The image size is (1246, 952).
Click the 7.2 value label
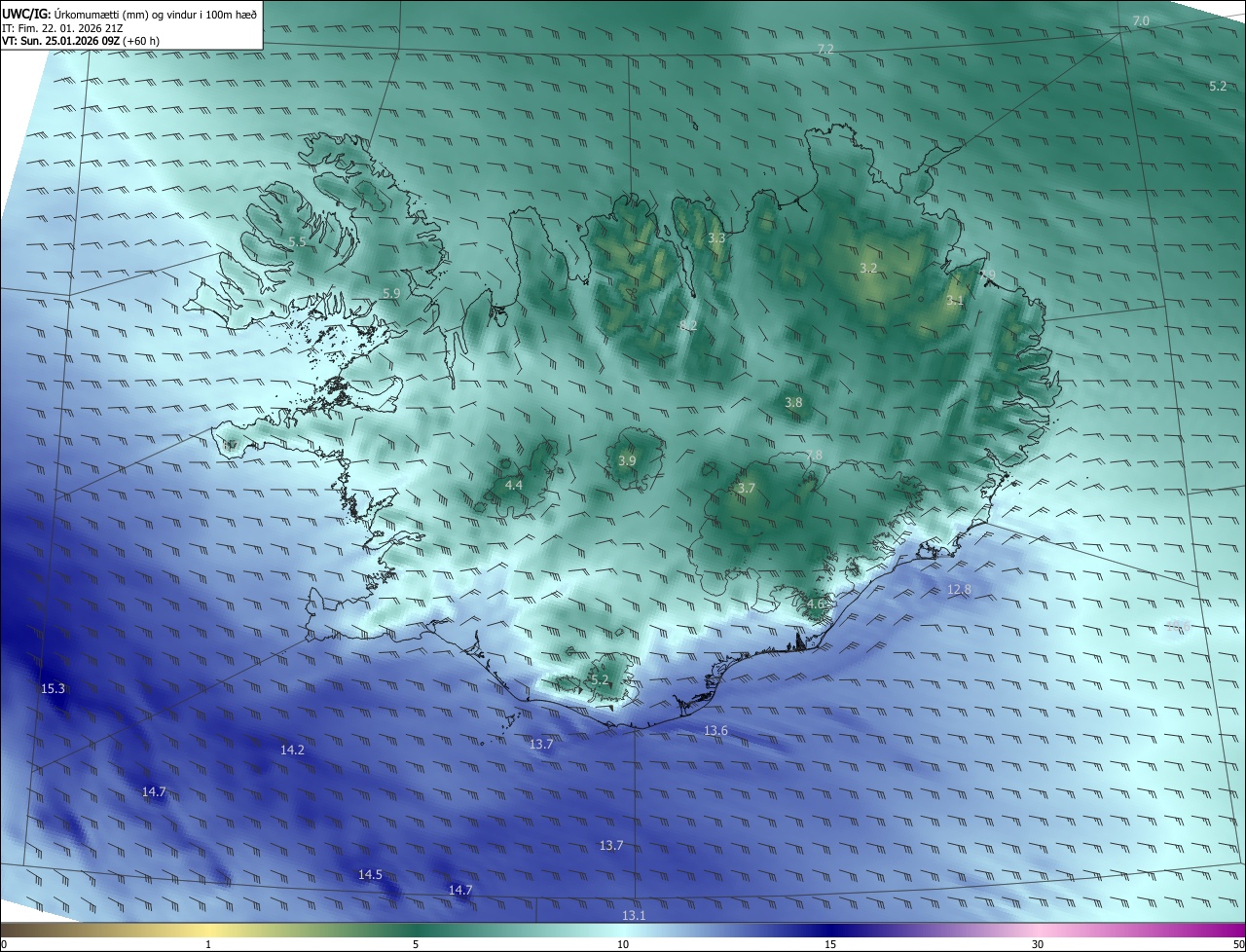(825, 49)
